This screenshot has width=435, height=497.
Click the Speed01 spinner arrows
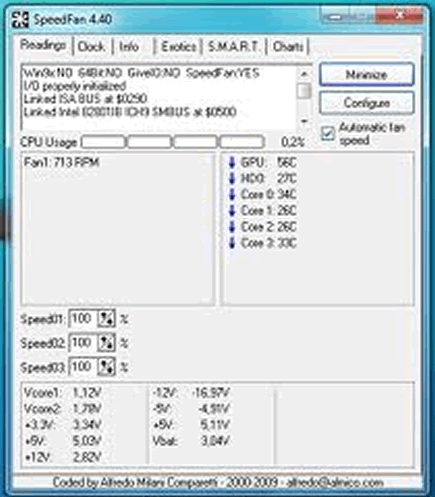click(x=106, y=319)
